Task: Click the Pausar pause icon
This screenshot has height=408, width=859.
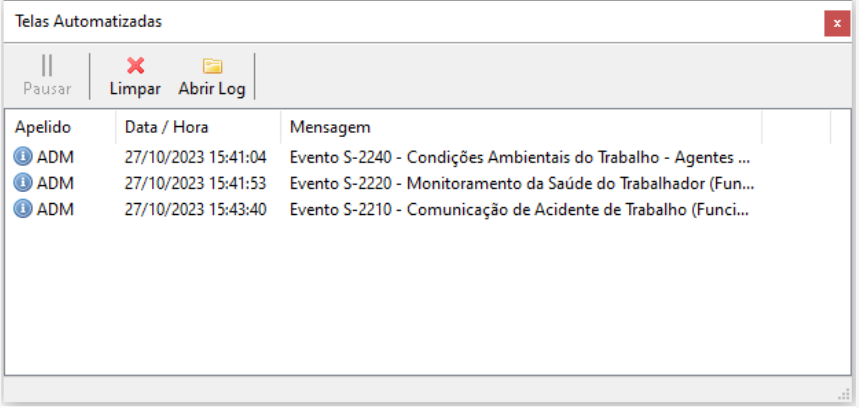Action: click(47, 66)
